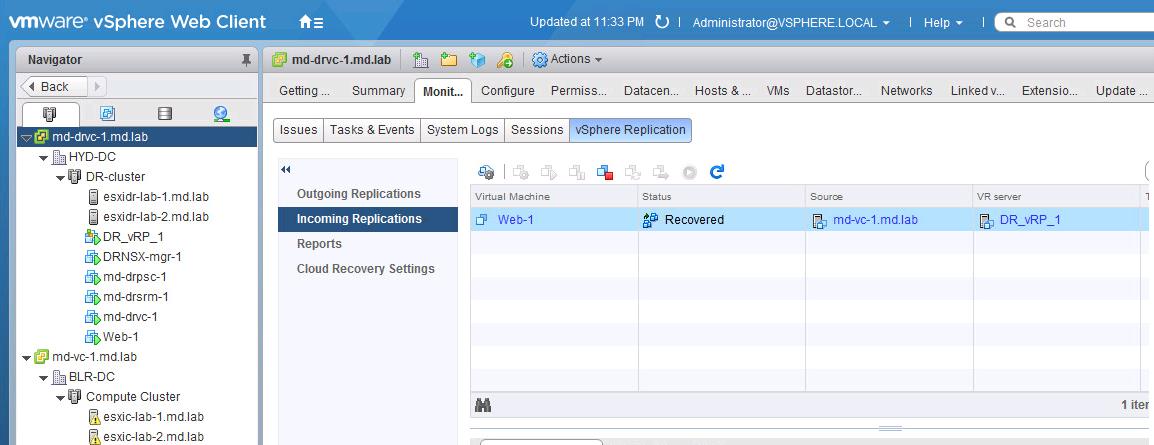Select DRNSX-mgr-1 VM in tree
Image resolution: width=1154 pixels, height=445 pixels.
tap(142, 257)
